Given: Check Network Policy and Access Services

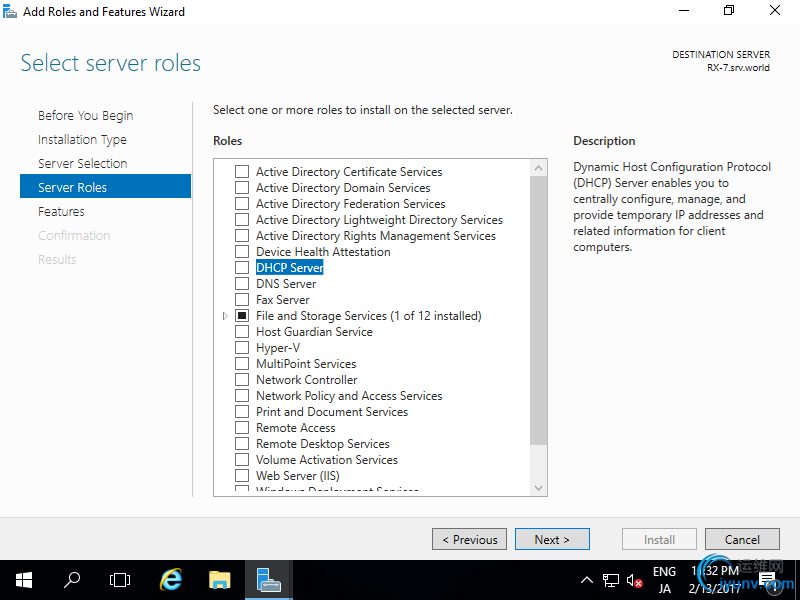Looking at the screenshot, I should pos(242,395).
